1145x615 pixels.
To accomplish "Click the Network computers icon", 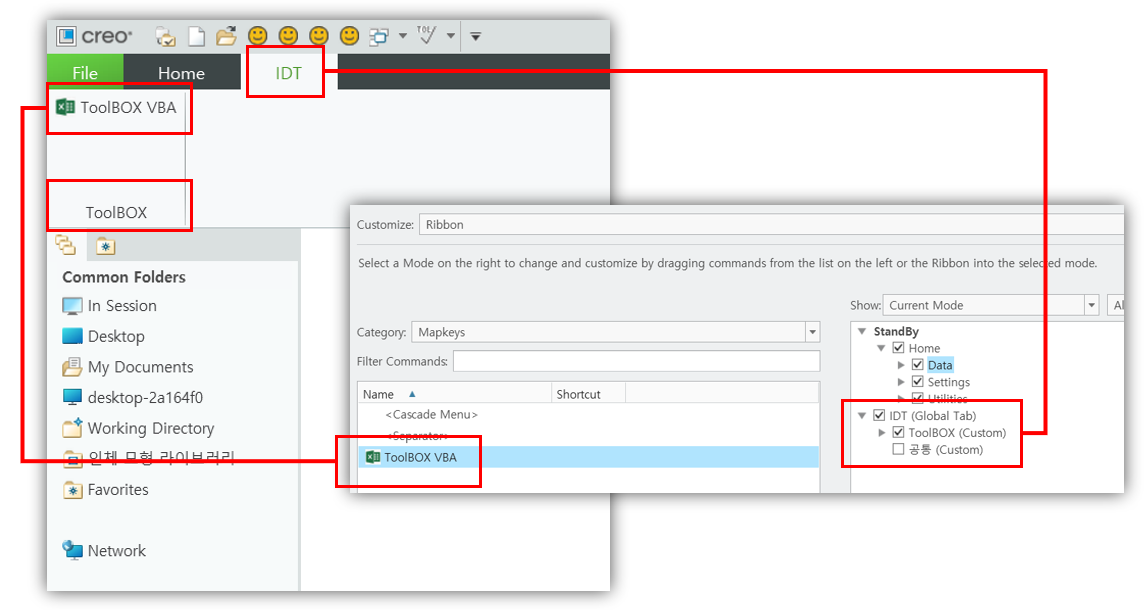I will click(x=72, y=550).
